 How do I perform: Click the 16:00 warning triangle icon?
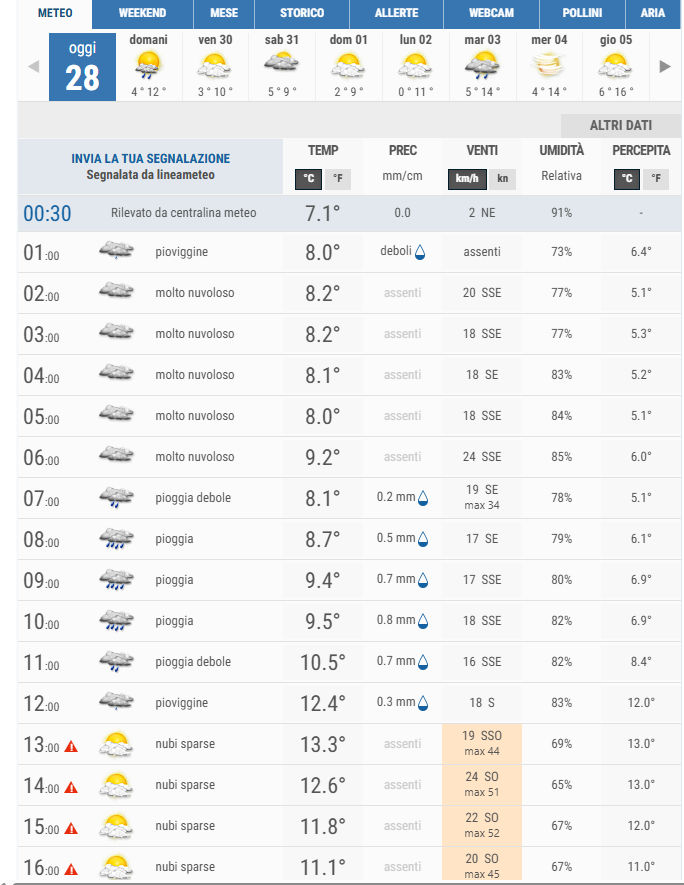click(x=71, y=868)
